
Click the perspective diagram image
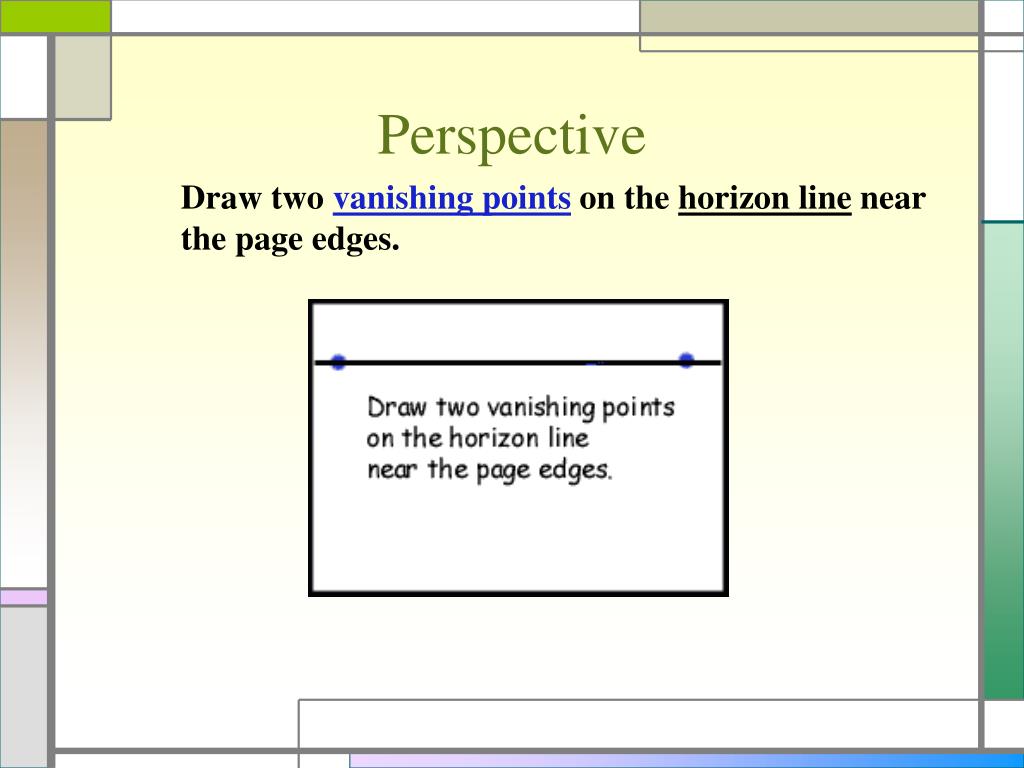[518, 448]
